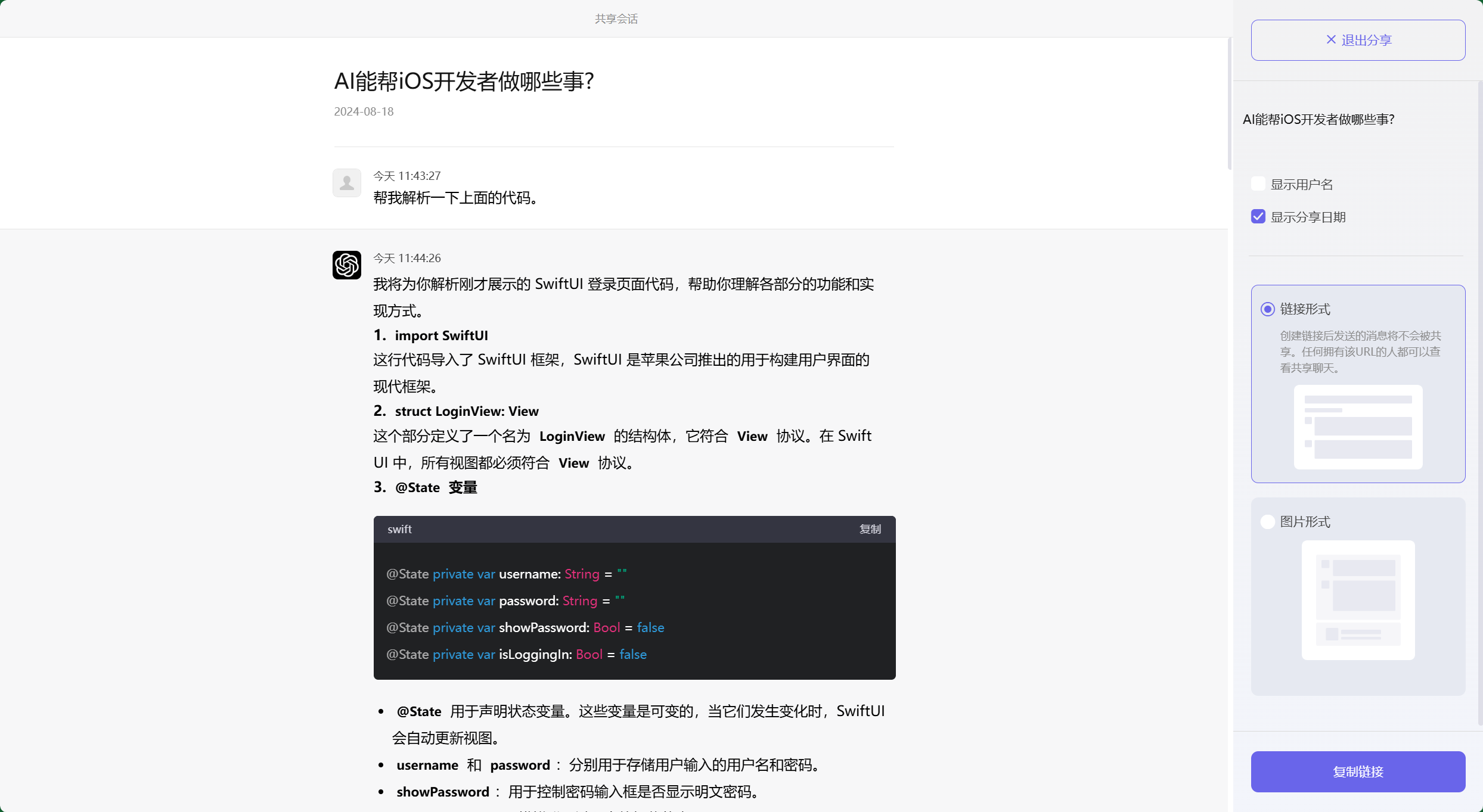Select the 链接形式 radio option
Viewport: 1483px width, 812px height.
point(1267,309)
